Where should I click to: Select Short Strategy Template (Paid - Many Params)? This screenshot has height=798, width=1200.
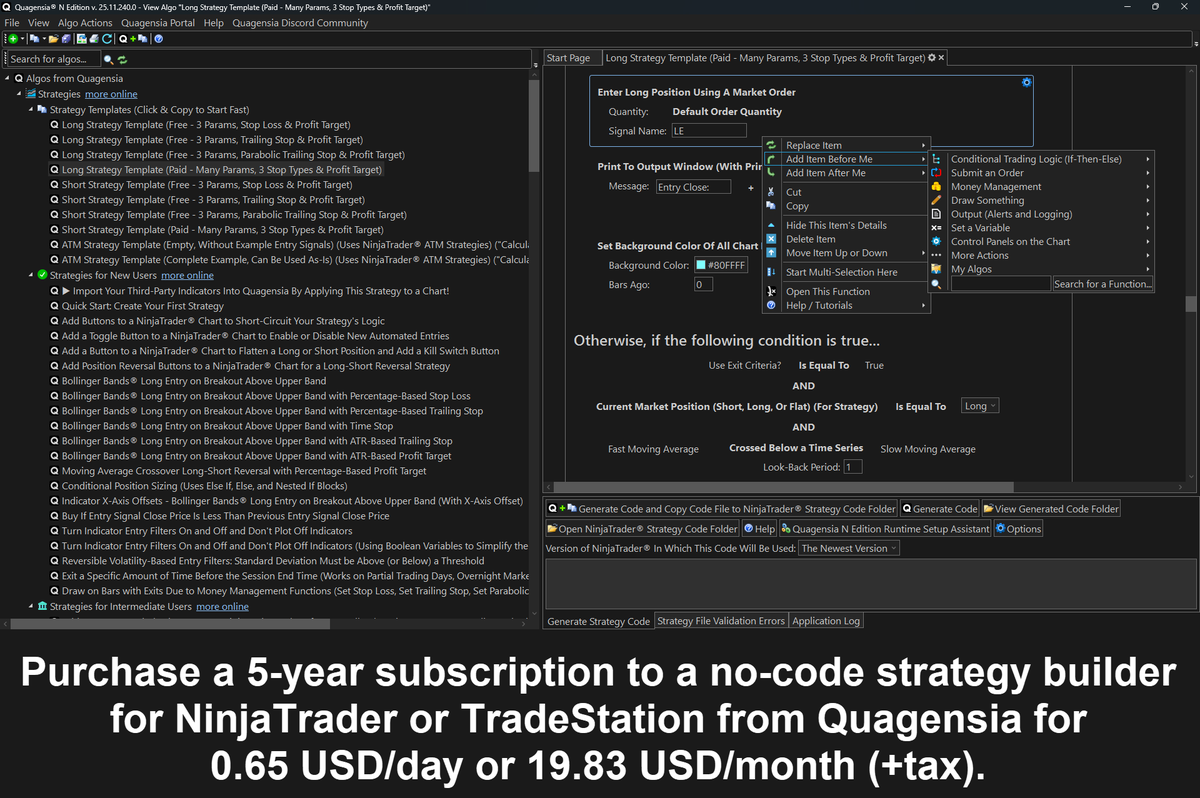pyautogui.click(x=224, y=230)
